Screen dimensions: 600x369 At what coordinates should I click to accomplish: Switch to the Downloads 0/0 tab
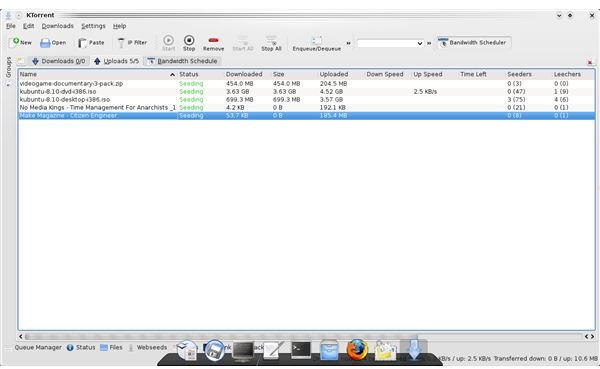tap(59, 61)
